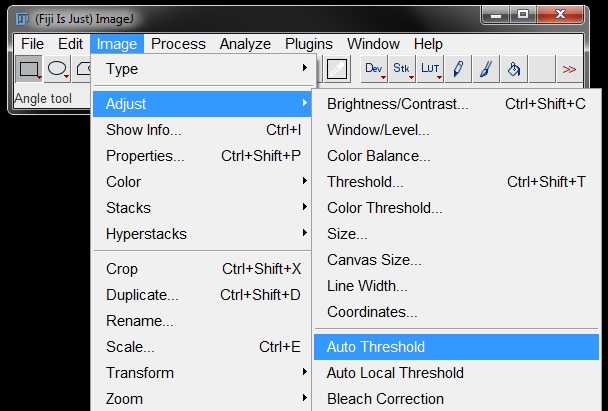Select the Paintbrush tool
Viewport: 608px width, 411px height.
[486, 69]
